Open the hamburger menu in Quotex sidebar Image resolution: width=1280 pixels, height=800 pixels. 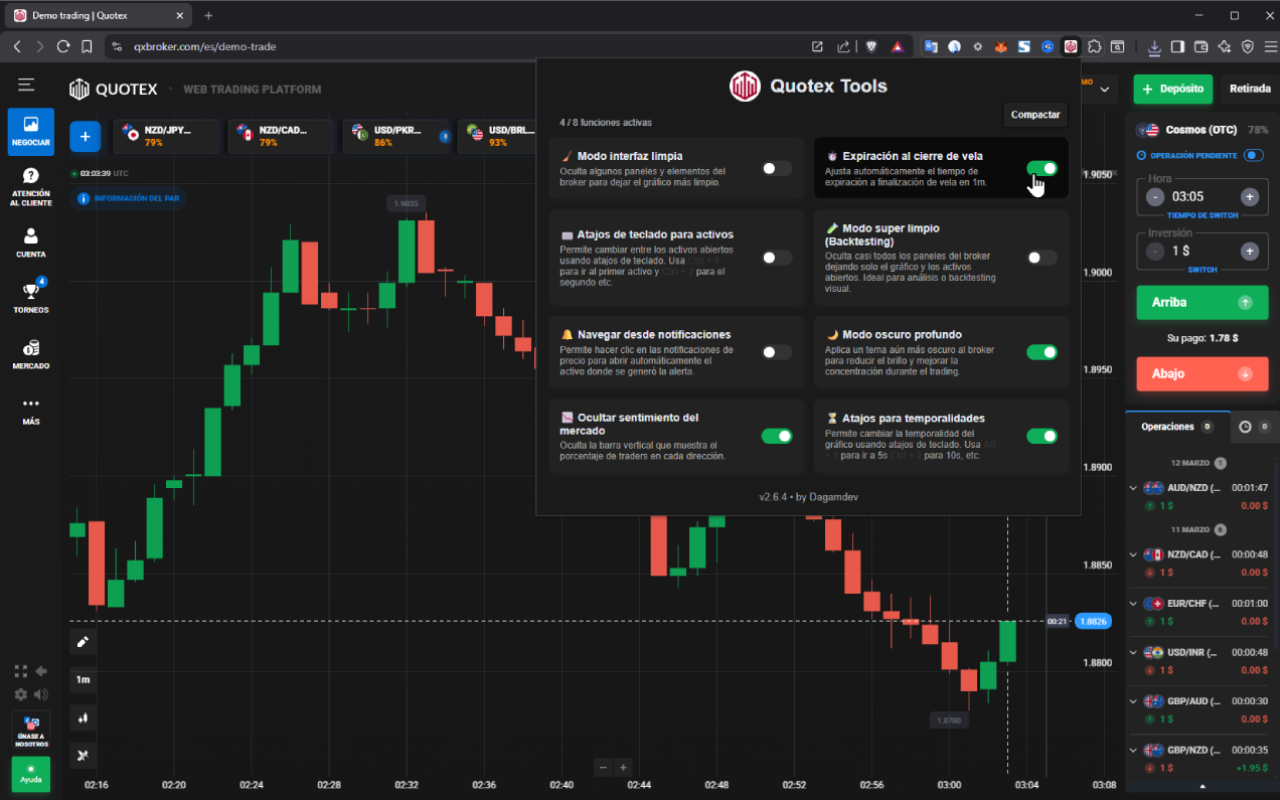pyautogui.click(x=26, y=85)
